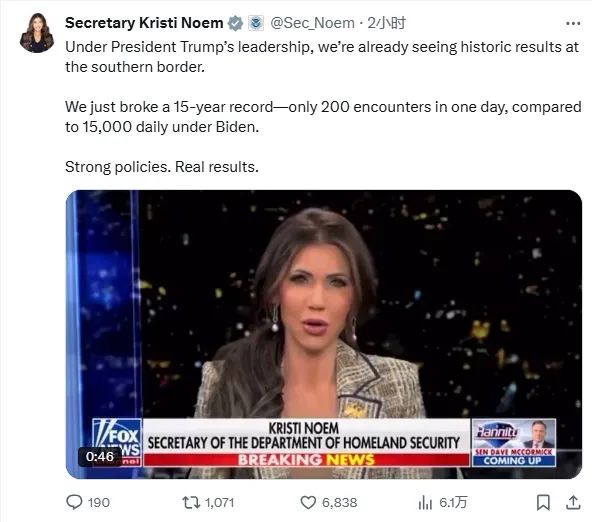
Task: Visit the @Sec_Noem handle link
Action: coord(313,23)
